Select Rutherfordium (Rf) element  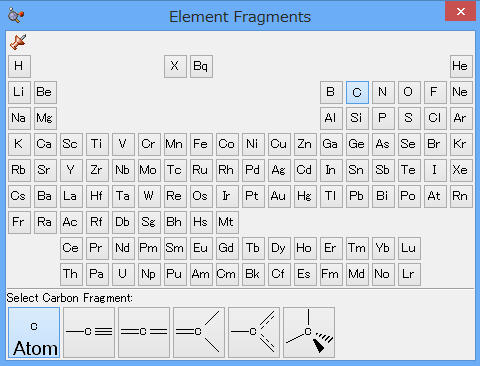click(x=97, y=222)
